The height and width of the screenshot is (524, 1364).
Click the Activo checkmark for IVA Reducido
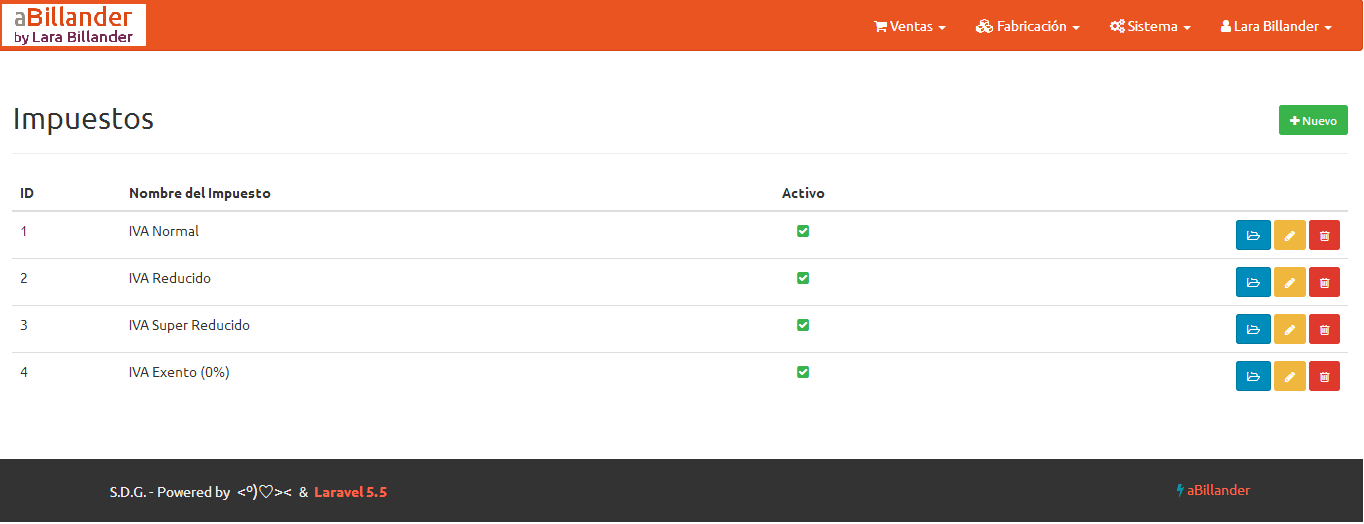click(803, 278)
